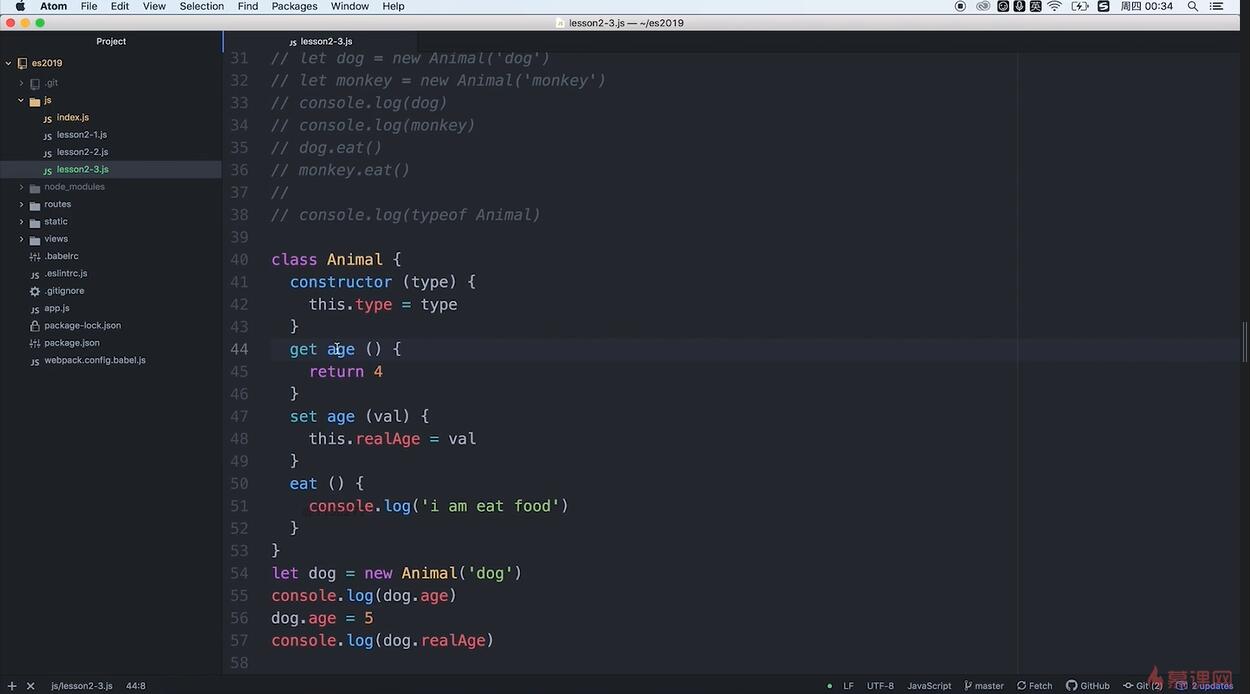Click the Creative Cloud menu bar icon
Viewport: 1251px width, 694px height.
point(983,6)
